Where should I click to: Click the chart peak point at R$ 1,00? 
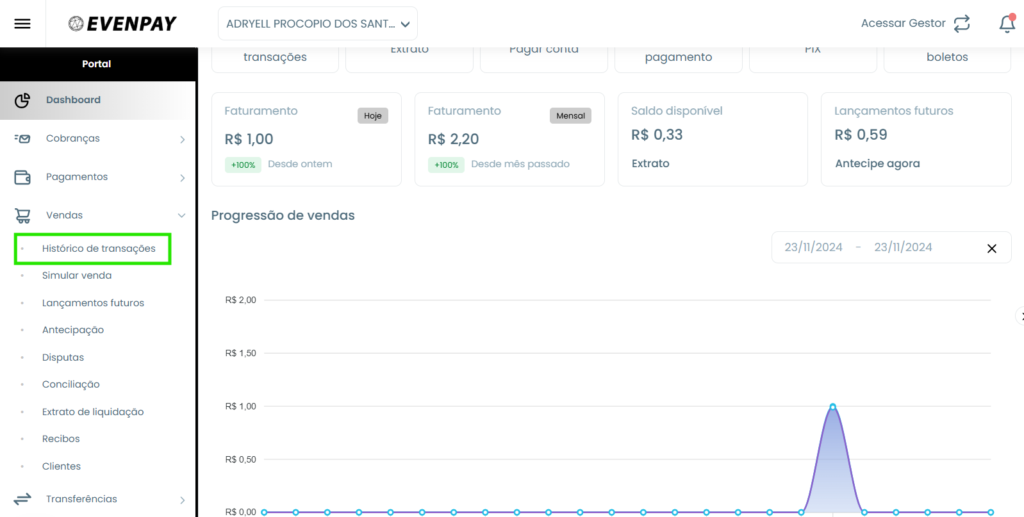coord(833,407)
